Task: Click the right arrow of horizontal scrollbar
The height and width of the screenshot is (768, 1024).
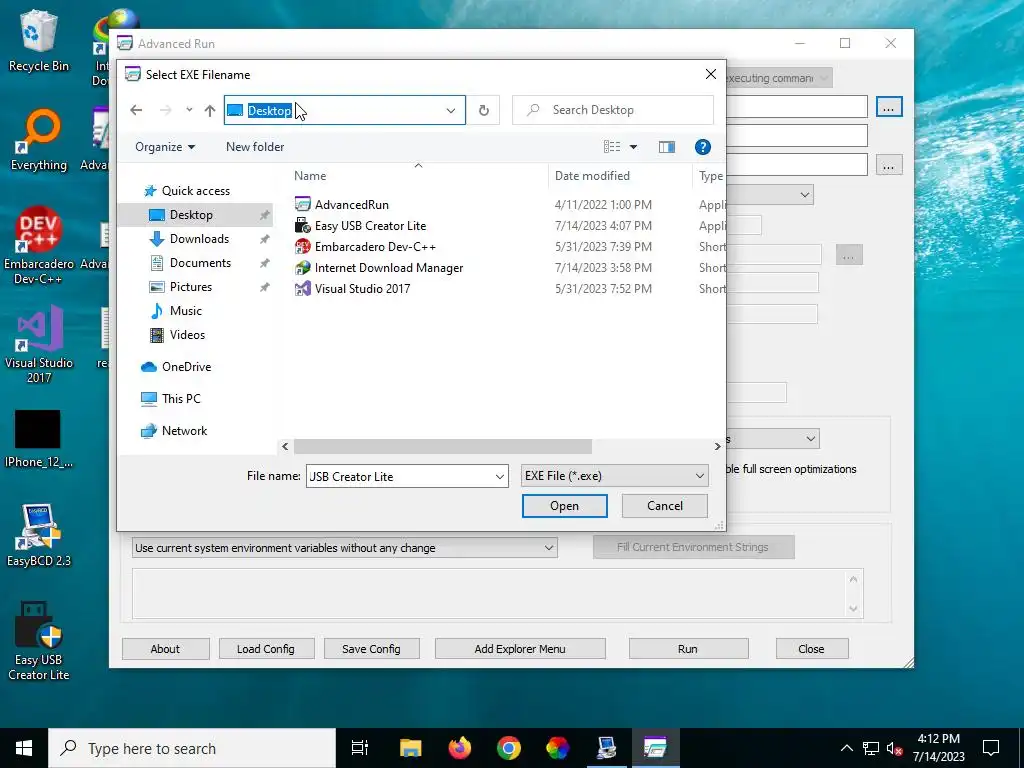Action: [x=717, y=447]
